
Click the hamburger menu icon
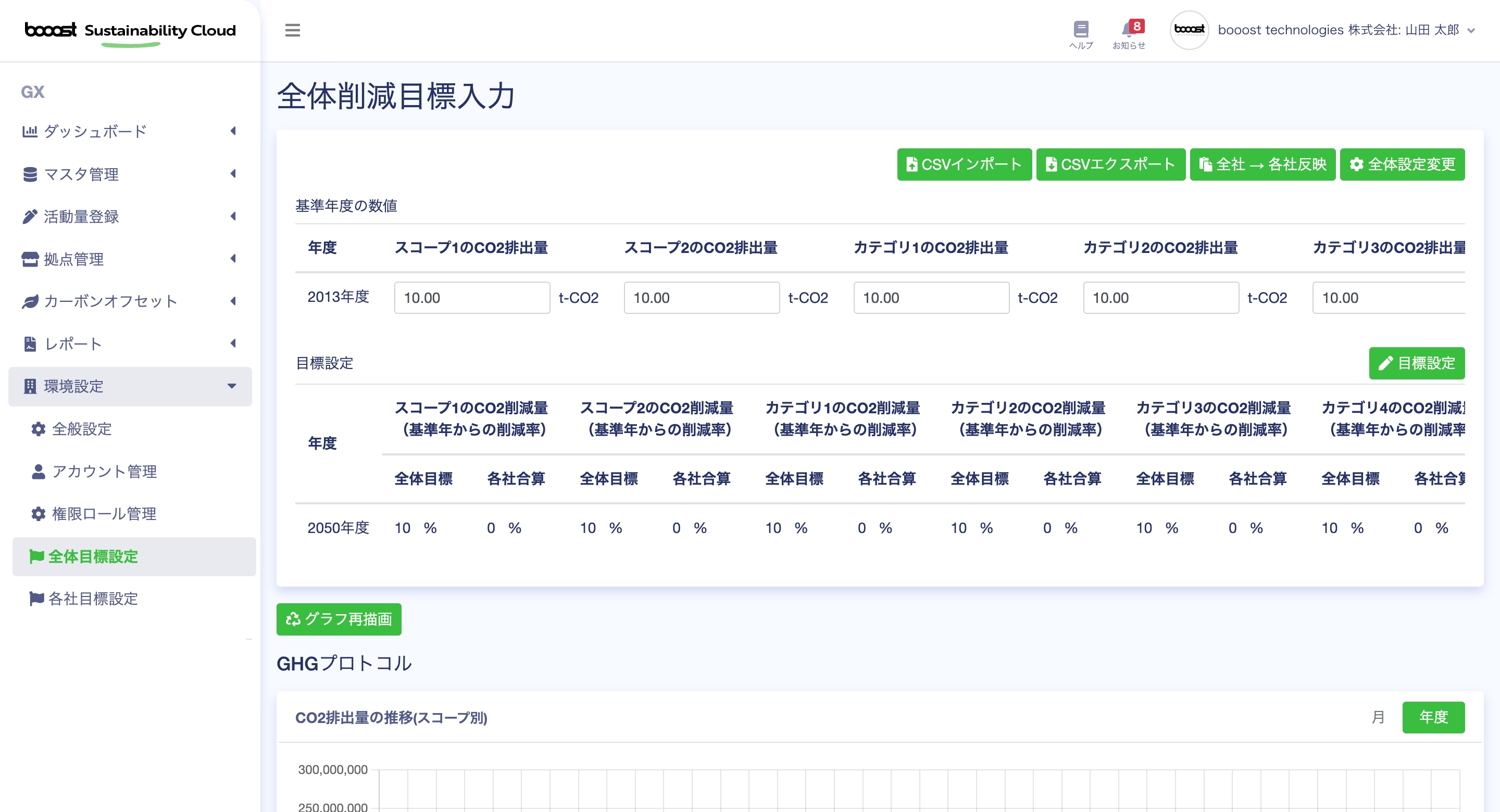292,30
